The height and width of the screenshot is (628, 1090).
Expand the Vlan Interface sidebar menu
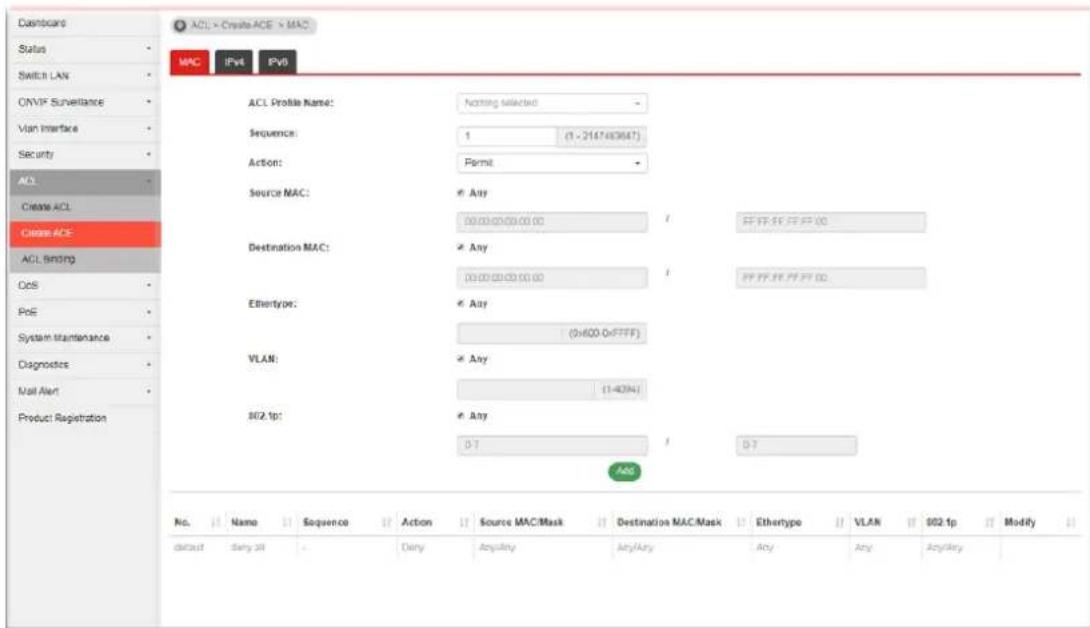coord(85,129)
